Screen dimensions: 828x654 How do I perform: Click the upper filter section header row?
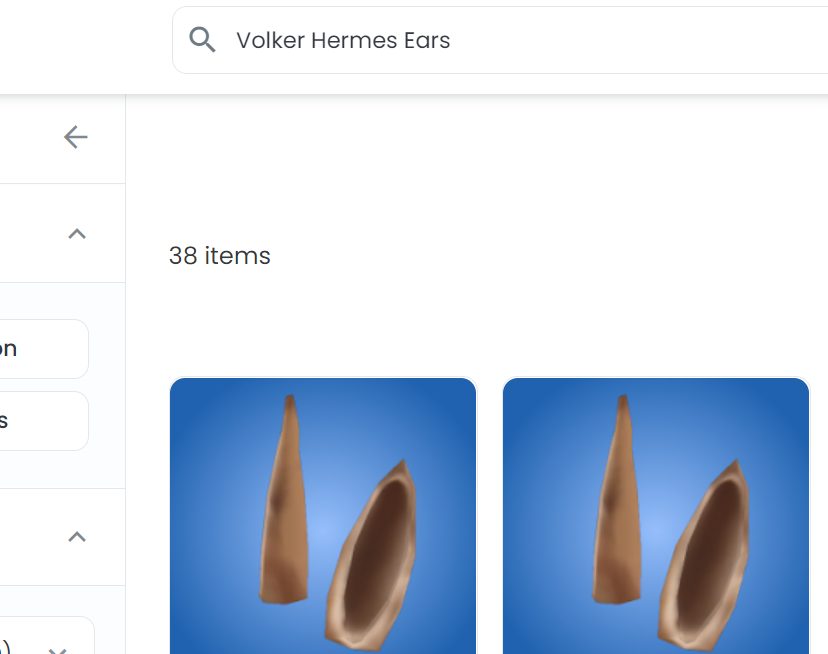coord(62,233)
